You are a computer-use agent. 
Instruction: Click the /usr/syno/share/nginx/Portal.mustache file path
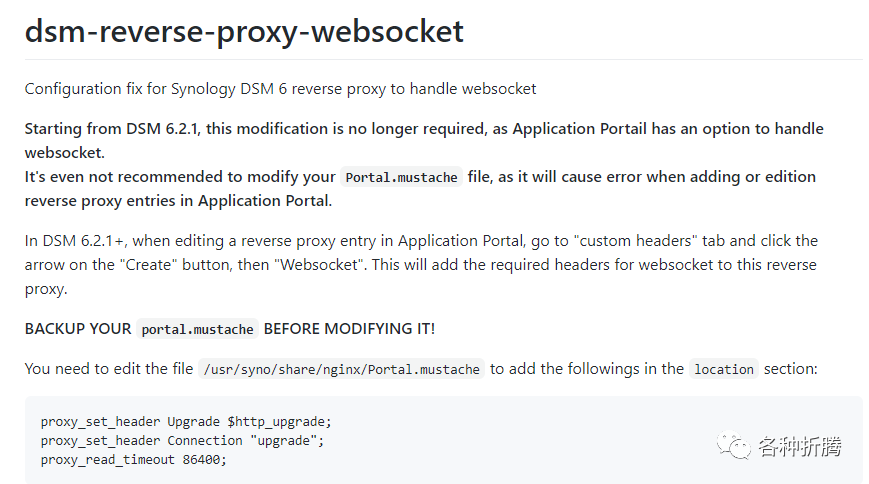click(341, 369)
